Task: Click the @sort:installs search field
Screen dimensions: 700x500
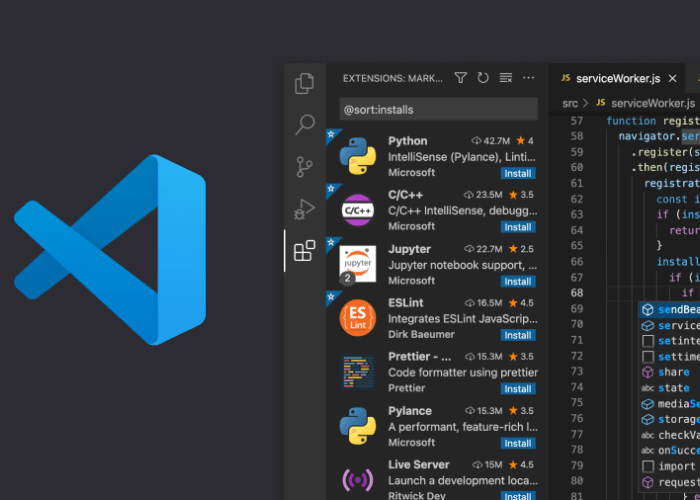Action: coord(438,109)
